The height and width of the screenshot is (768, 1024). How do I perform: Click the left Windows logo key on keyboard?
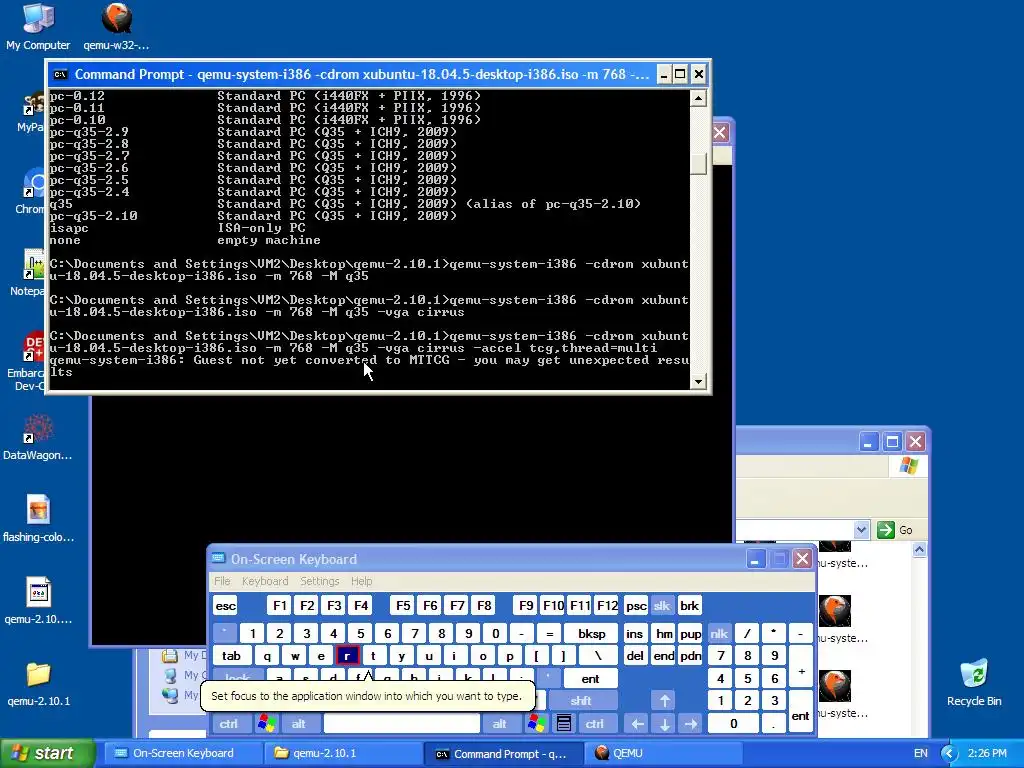click(266, 724)
